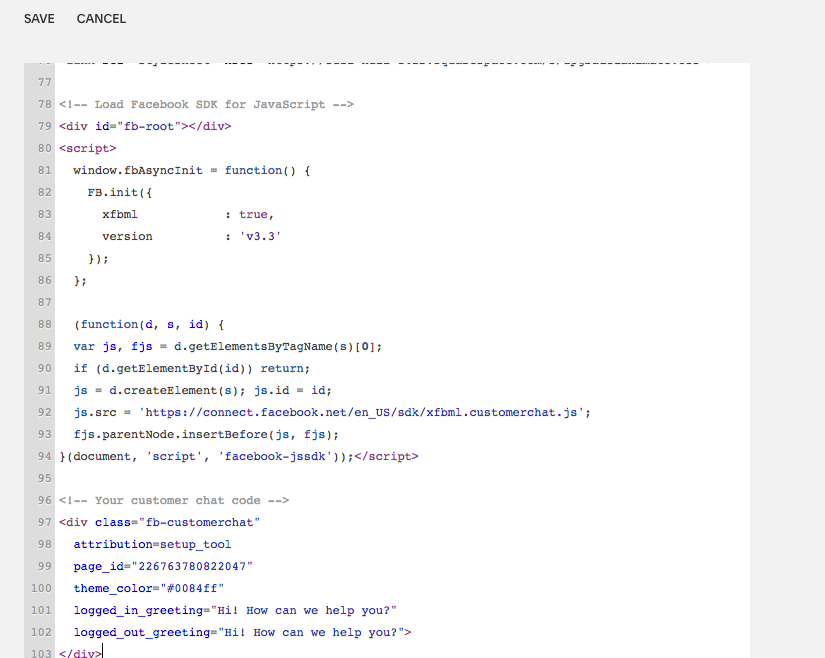Click line number 87 in gutter
Viewport: 825px width, 658px height.
[x=45, y=302]
